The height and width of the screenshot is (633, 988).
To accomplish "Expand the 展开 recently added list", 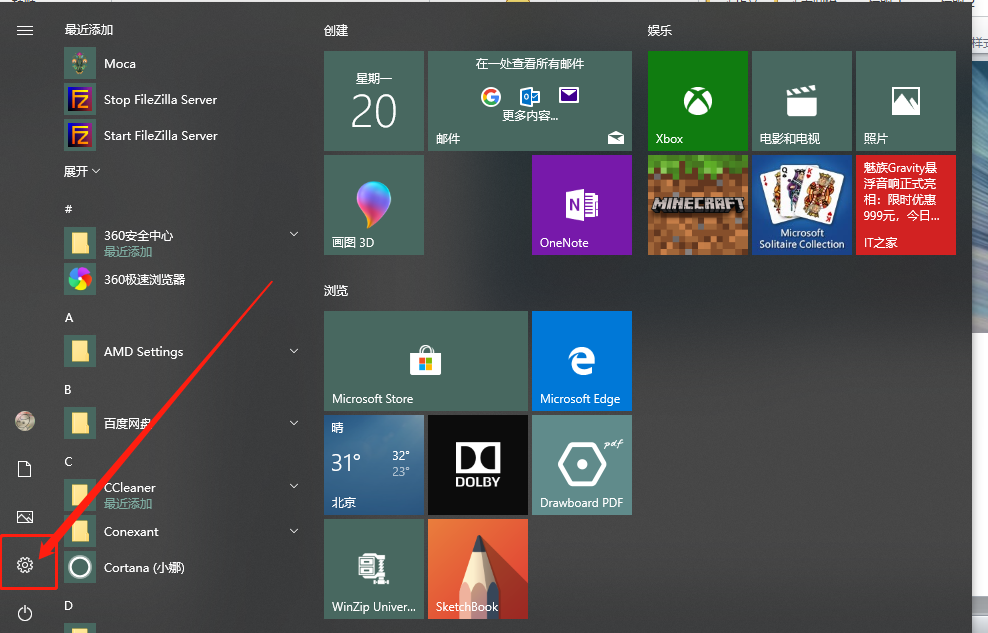I will pyautogui.click(x=82, y=171).
